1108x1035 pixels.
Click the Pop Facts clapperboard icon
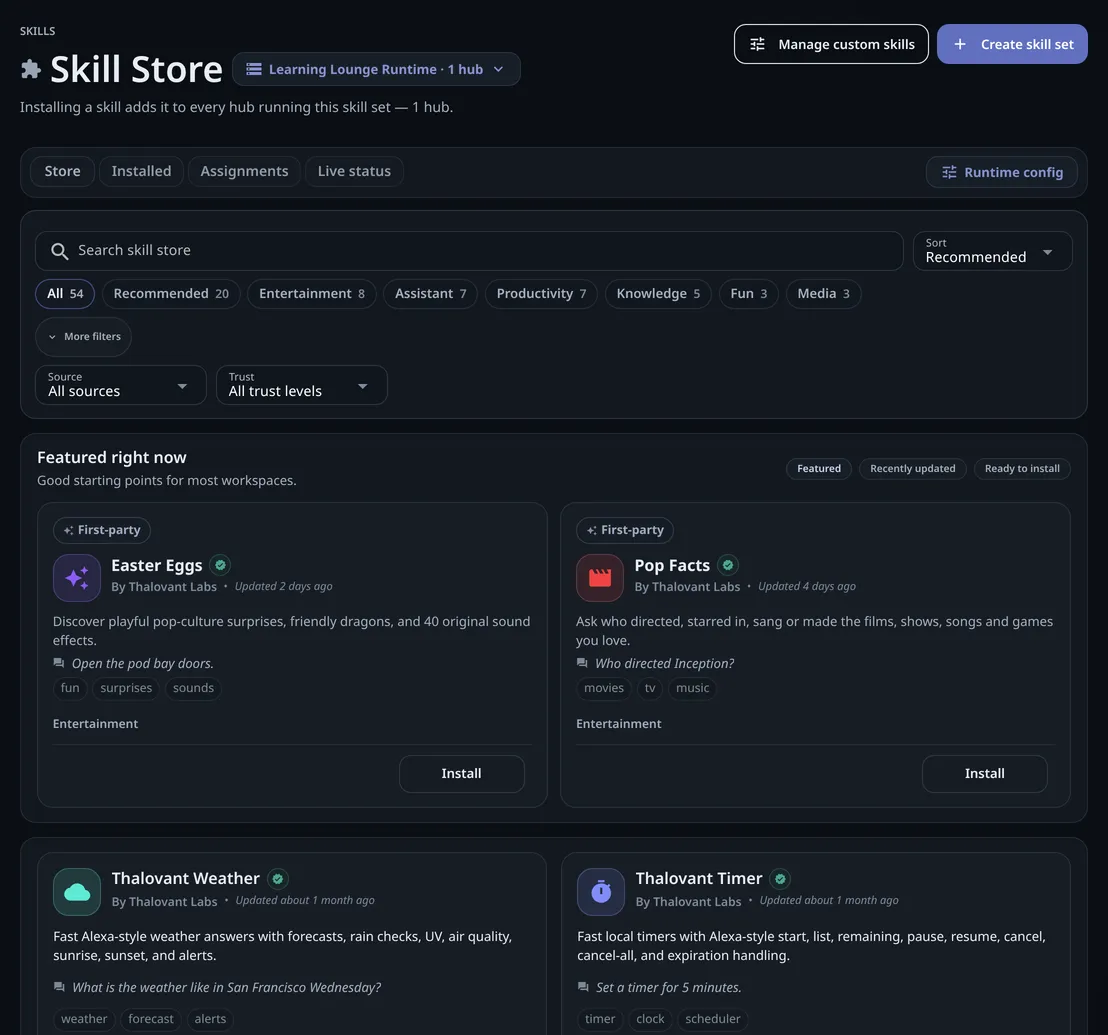pos(600,578)
